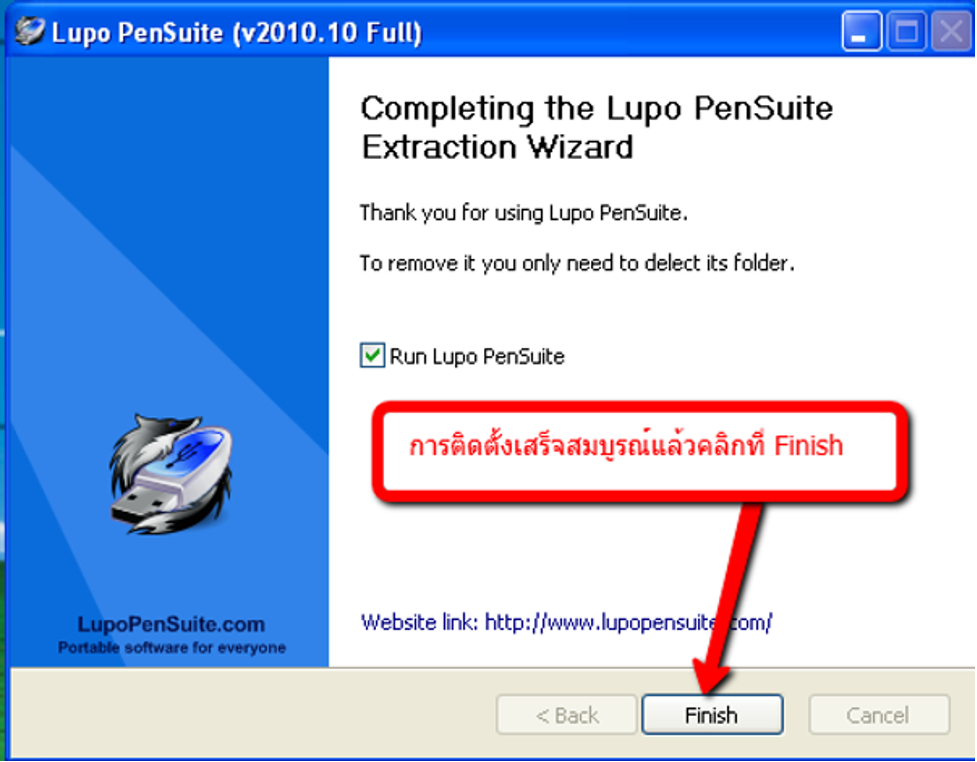Click the "To remove it" instruction sentence
This screenshot has height=762, width=977.
point(577,264)
